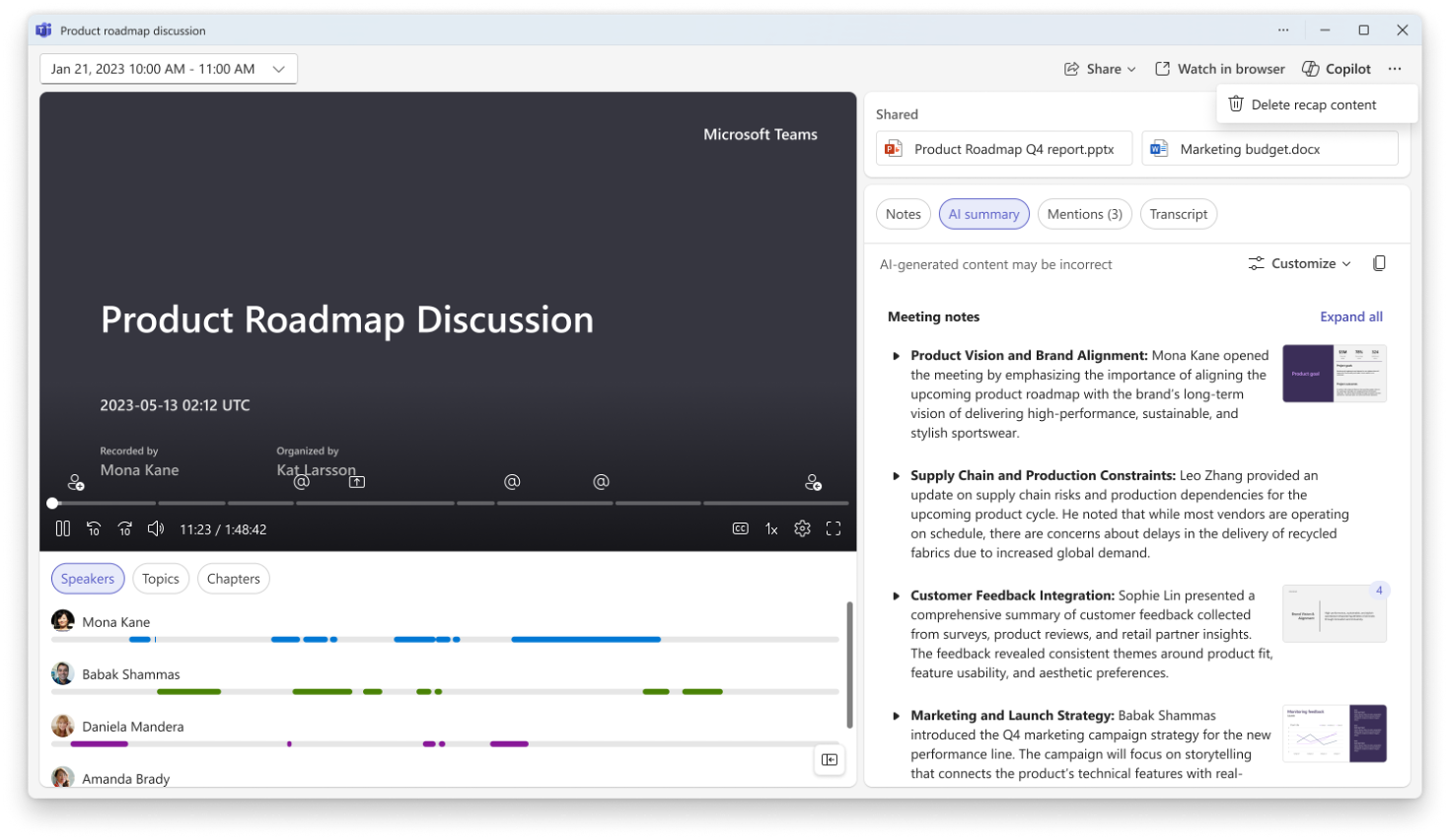Click the video progress bar playhead

click(x=52, y=504)
